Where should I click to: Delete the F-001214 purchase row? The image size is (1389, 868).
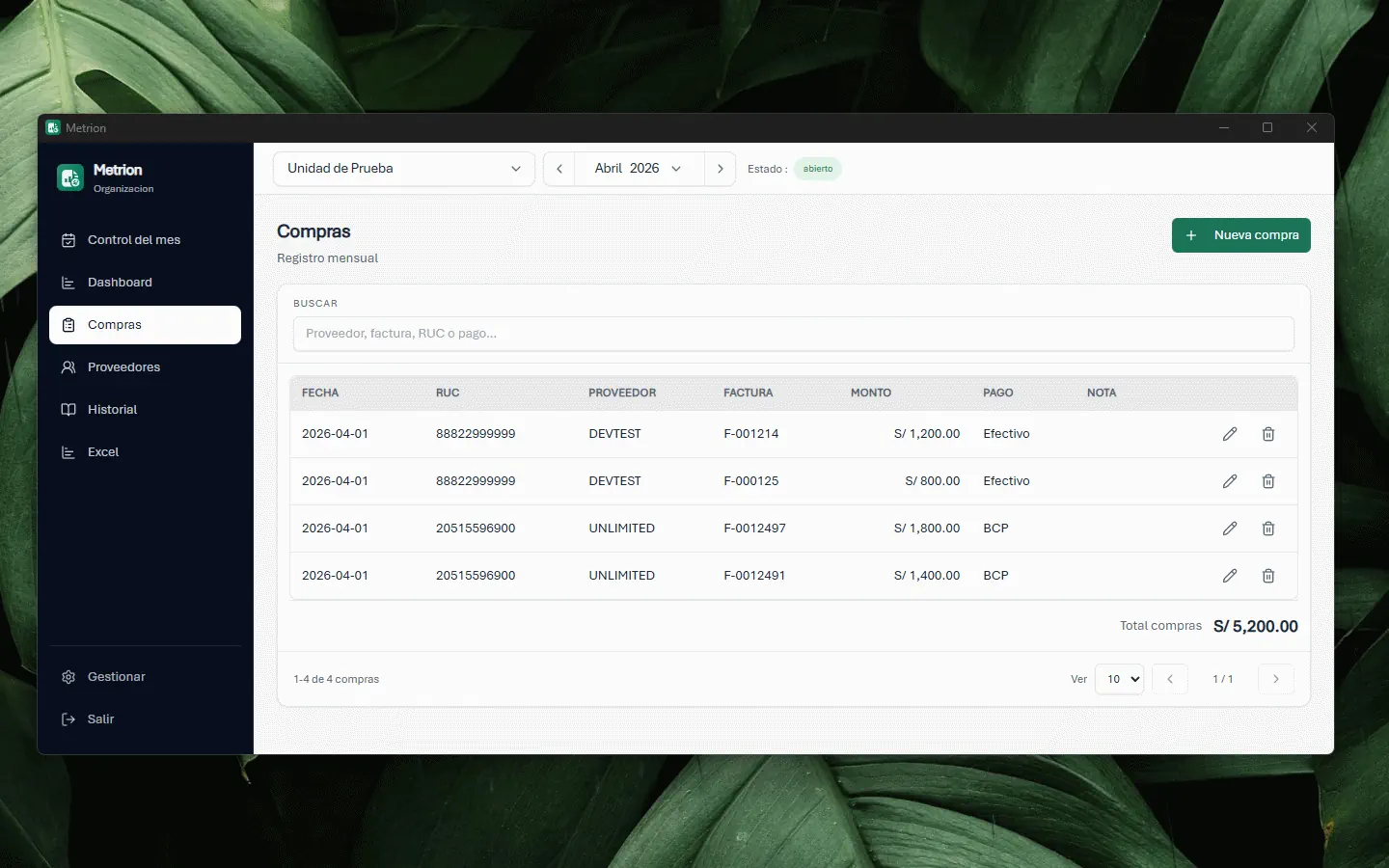(x=1268, y=434)
